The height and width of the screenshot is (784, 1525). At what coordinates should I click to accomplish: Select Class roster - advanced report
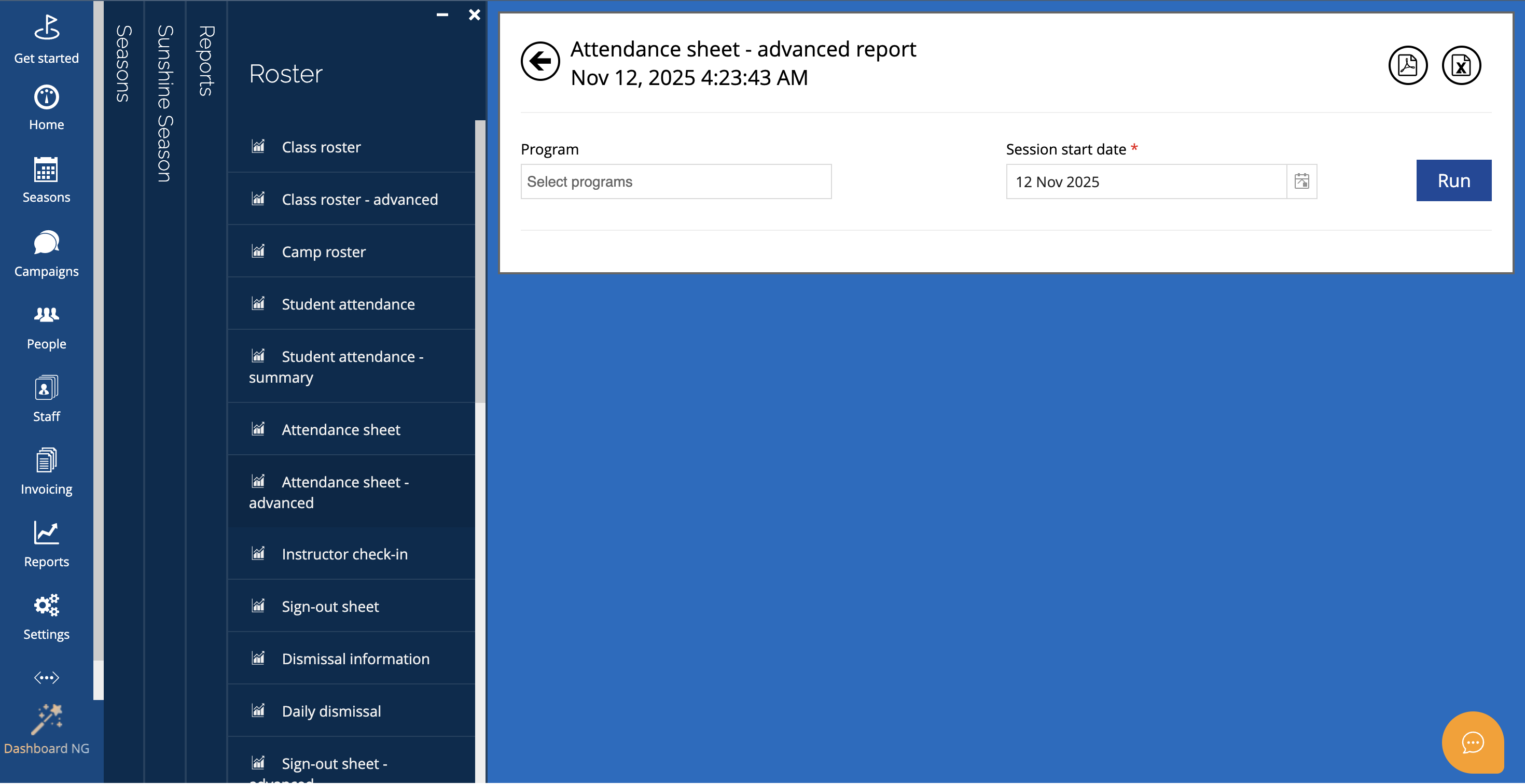point(359,200)
